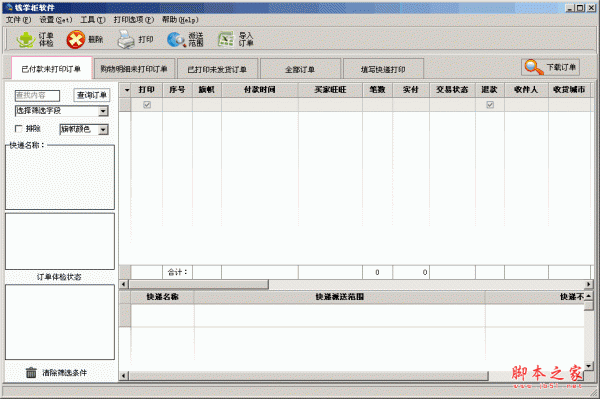The image size is (600, 399).
Task: Click the 实付 total cell showing 0
Action: coord(411,272)
